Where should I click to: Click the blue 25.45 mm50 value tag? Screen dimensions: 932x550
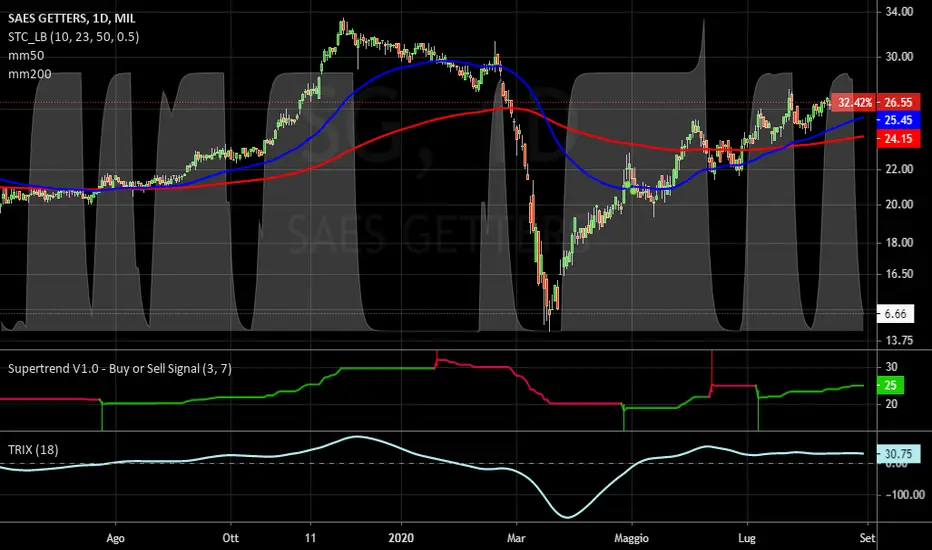898,120
